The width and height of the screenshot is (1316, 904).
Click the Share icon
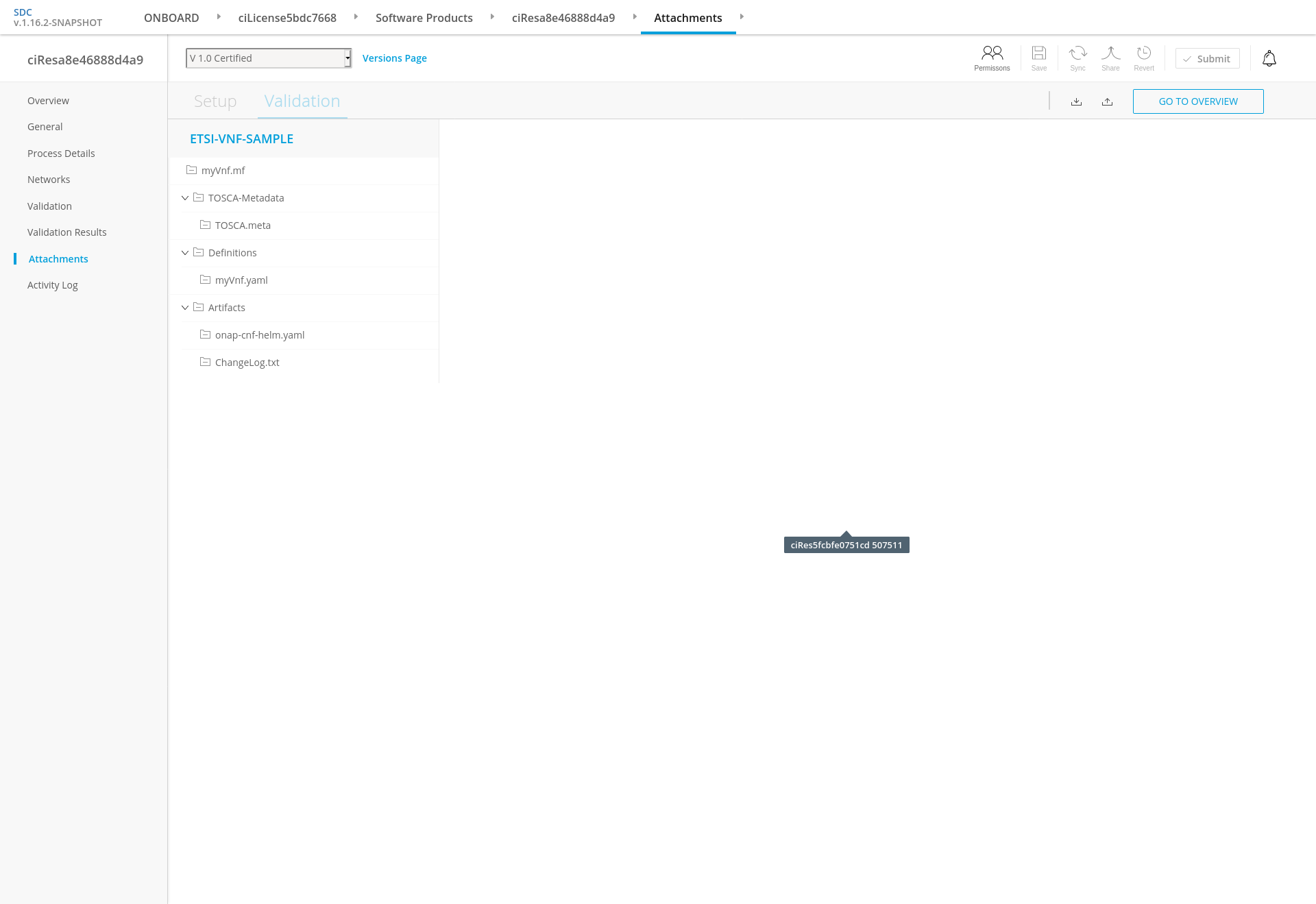click(1110, 53)
